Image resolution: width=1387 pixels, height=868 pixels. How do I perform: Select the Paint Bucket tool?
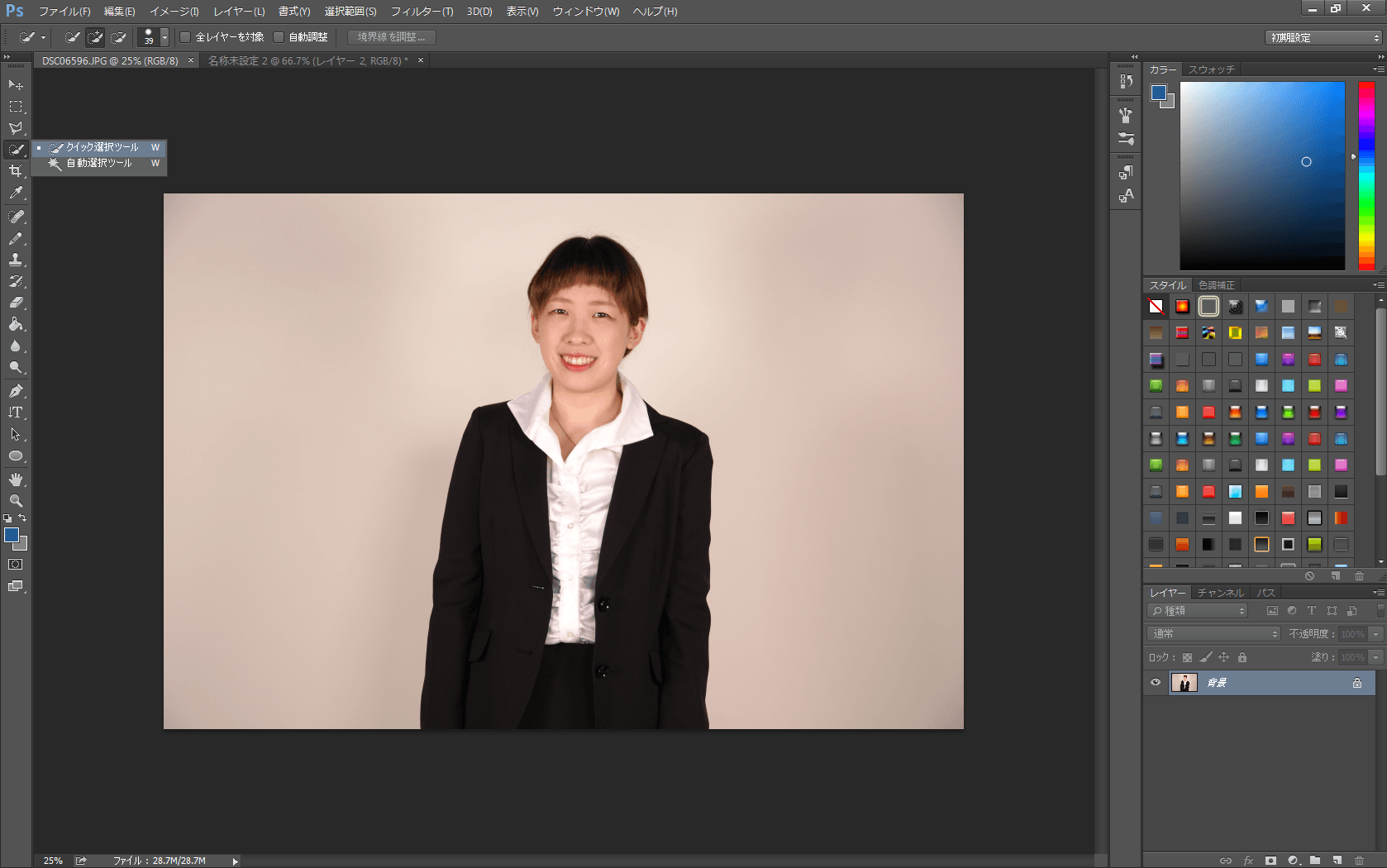click(x=16, y=324)
